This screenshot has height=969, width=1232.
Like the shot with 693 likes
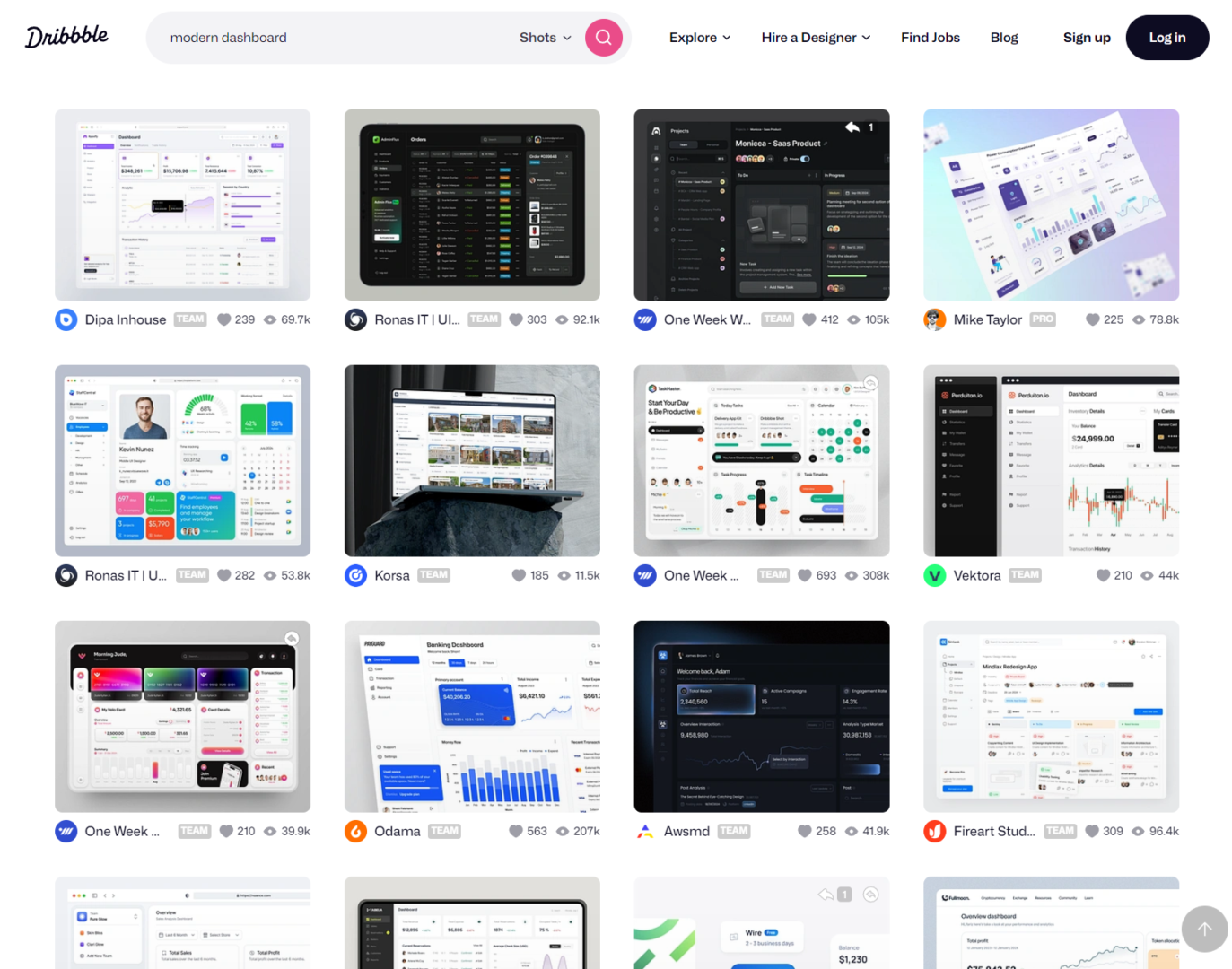(x=806, y=575)
